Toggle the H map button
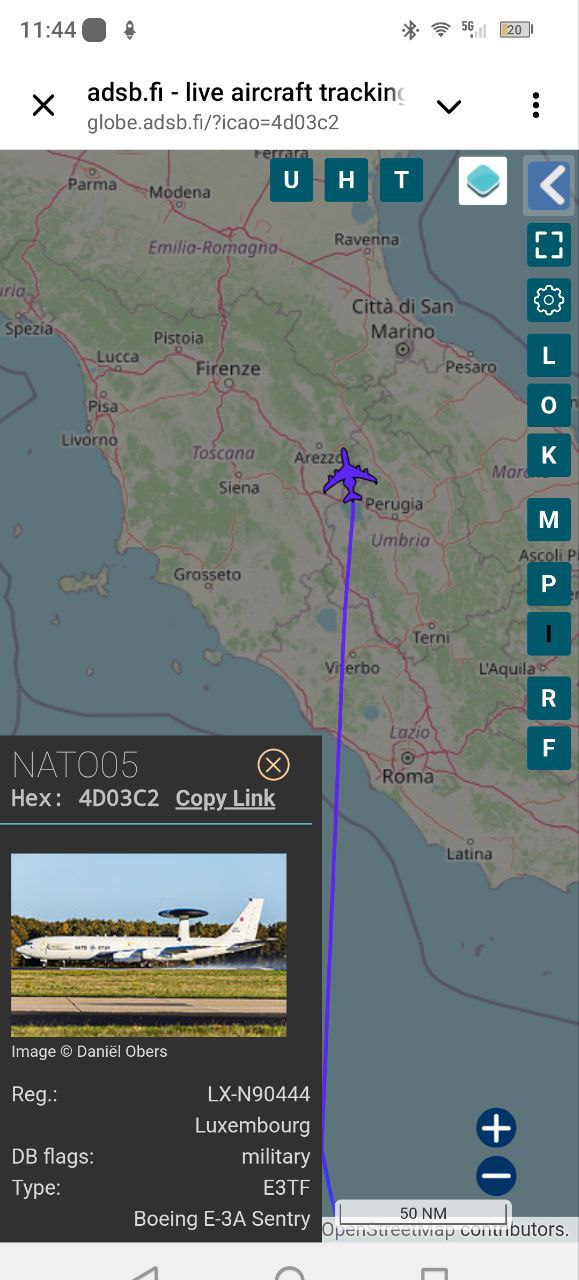 [x=346, y=180]
